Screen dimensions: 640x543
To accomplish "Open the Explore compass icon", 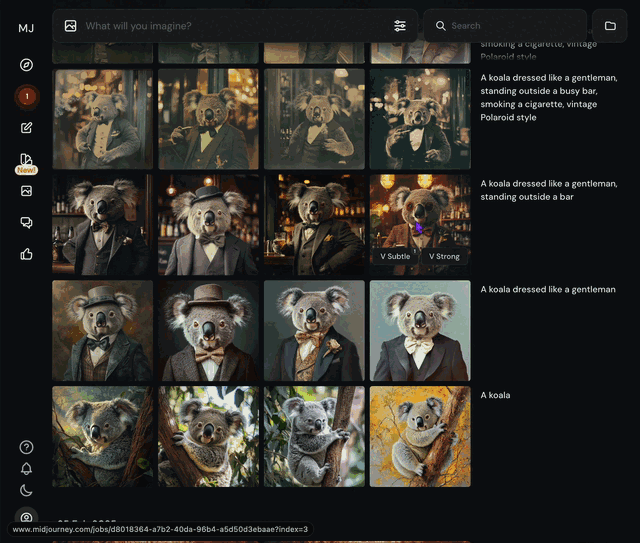I will [27, 65].
